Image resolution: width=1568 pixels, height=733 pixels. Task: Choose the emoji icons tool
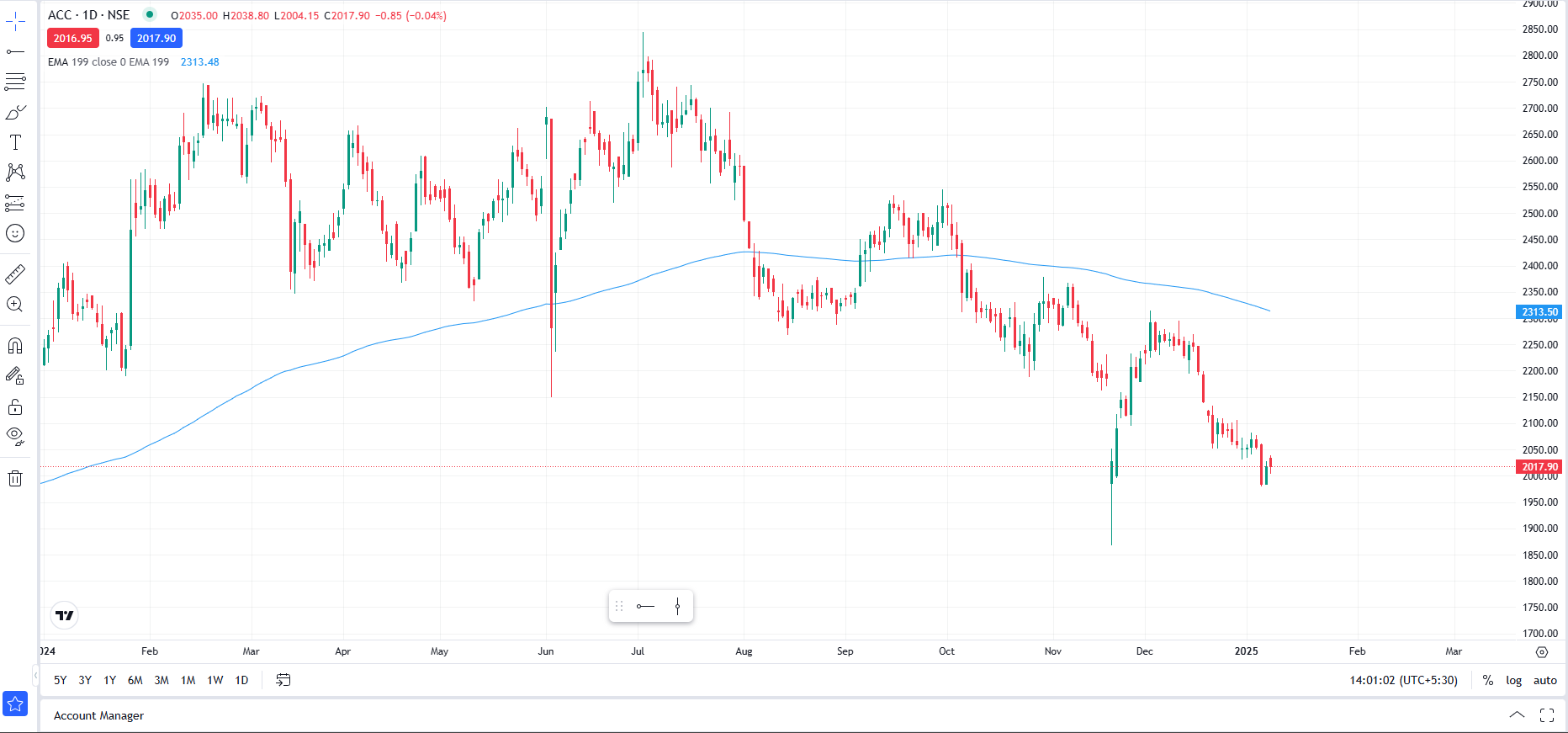pyautogui.click(x=15, y=233)
